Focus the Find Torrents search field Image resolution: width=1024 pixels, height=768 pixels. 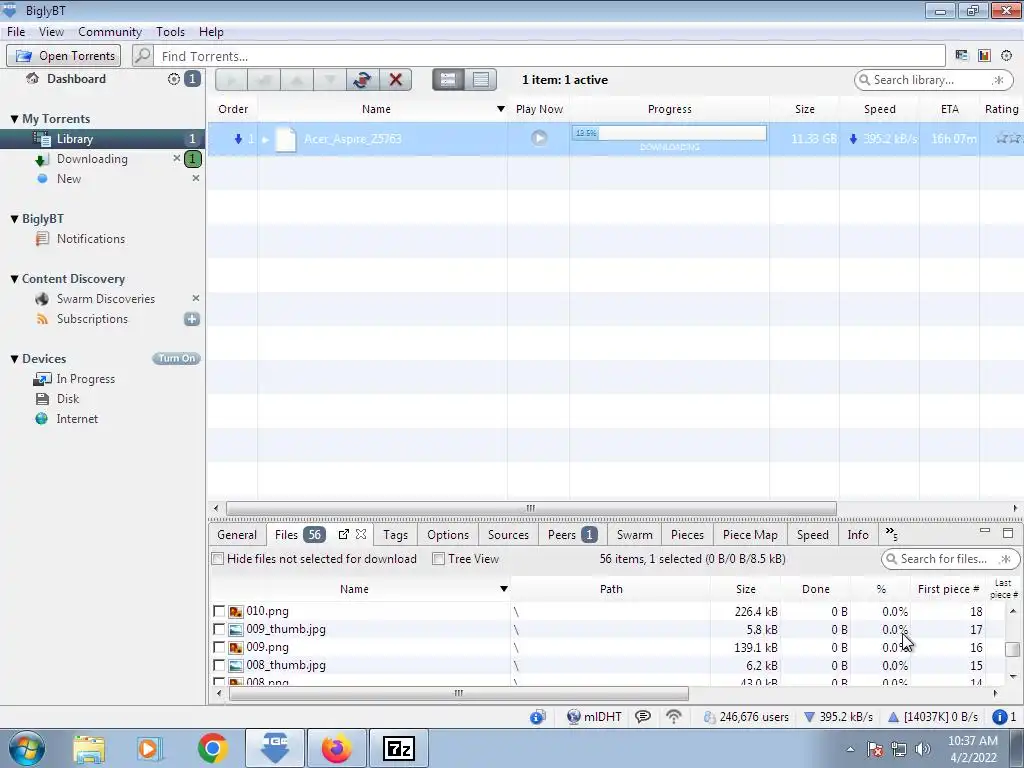(549, 56)
